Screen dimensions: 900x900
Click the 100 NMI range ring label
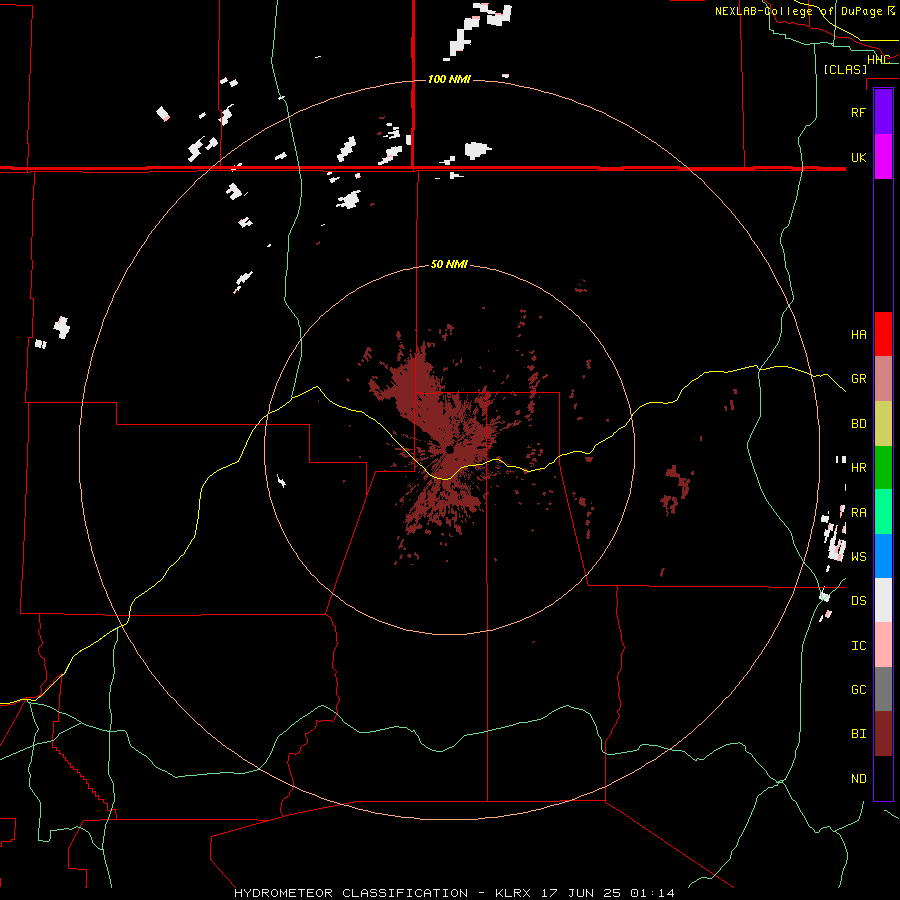tap(449, 79)
